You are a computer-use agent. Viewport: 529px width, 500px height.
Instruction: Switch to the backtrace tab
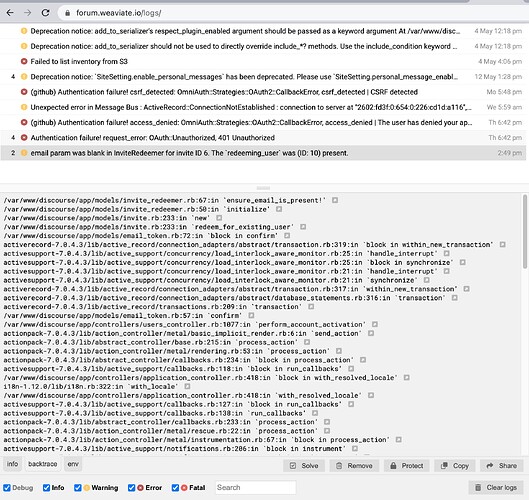(43, 464)
